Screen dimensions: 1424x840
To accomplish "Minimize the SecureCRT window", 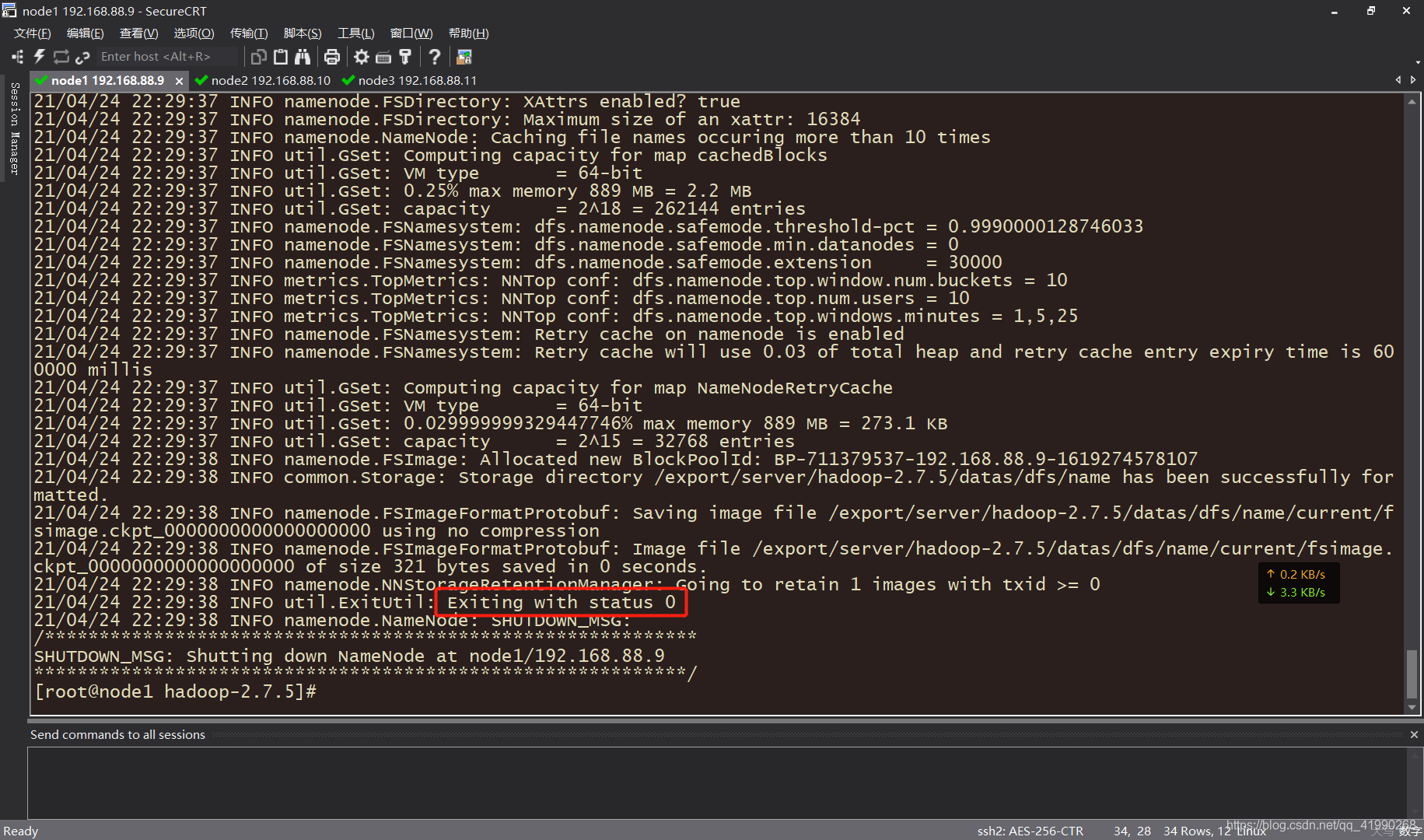I will pos(1335,11).
